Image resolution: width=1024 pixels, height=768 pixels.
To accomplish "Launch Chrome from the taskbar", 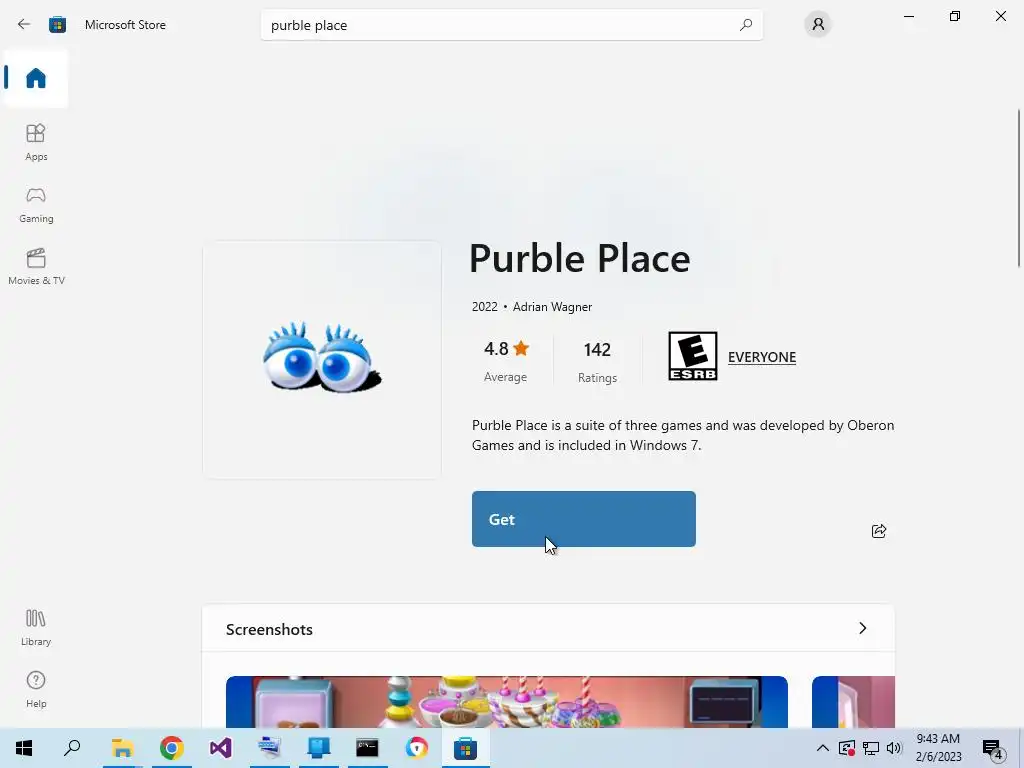I will (172, 748).
